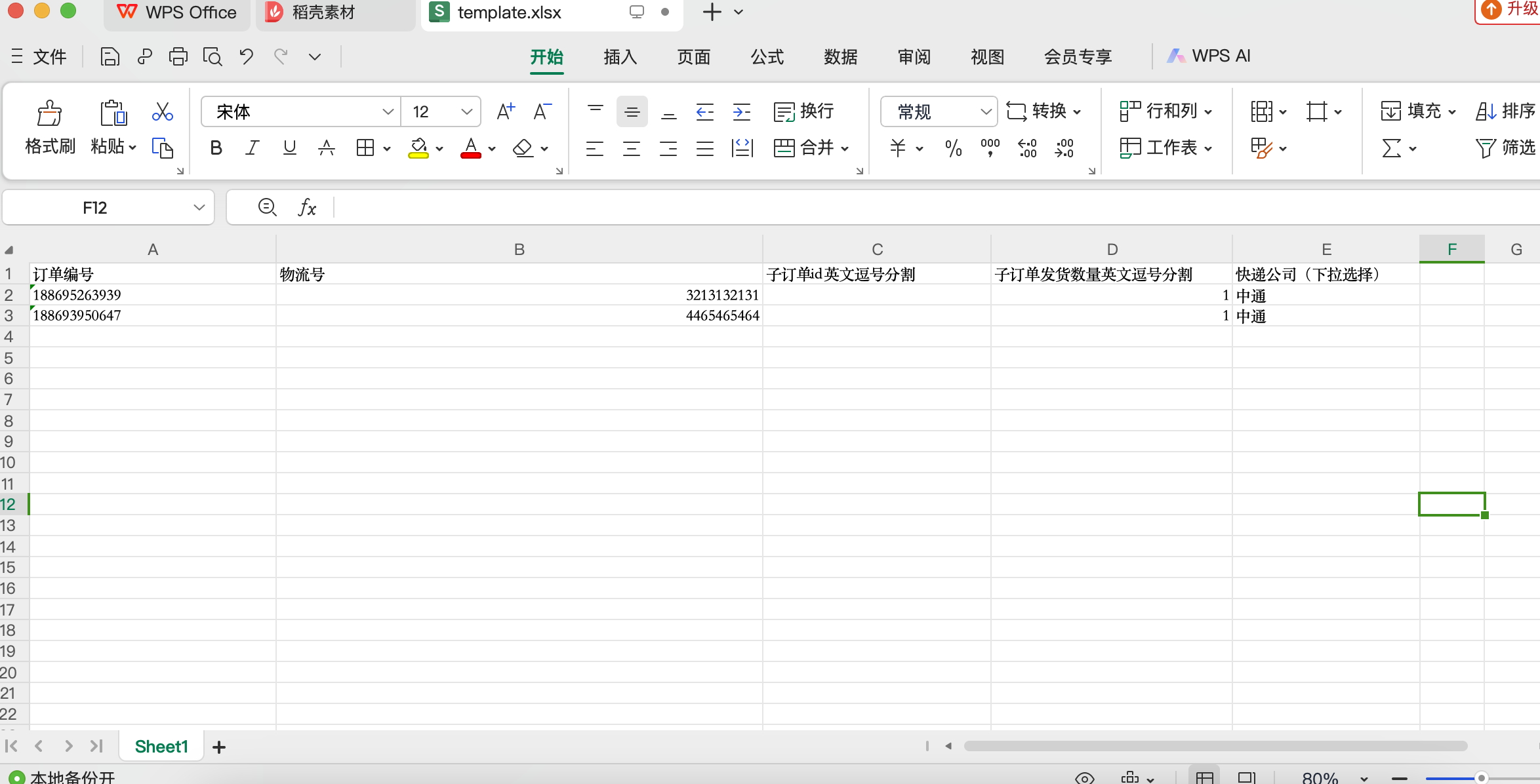Image resolution: width=1540 pixels, height=784 pixels.
Task: Click the Print icon in quick toolbar
Action: pos(178,57)
